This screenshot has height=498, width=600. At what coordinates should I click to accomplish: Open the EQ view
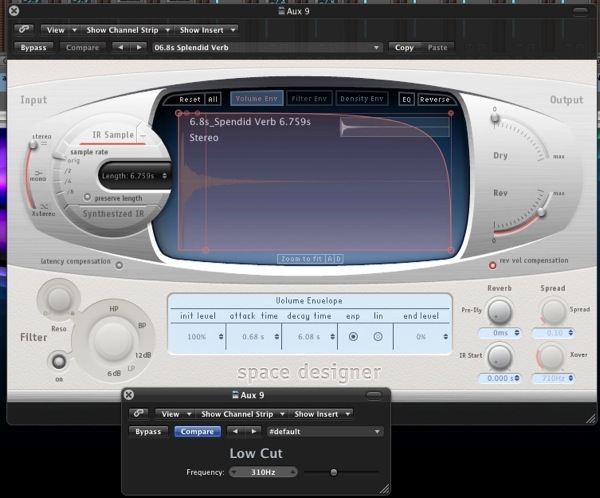point(406,100)
